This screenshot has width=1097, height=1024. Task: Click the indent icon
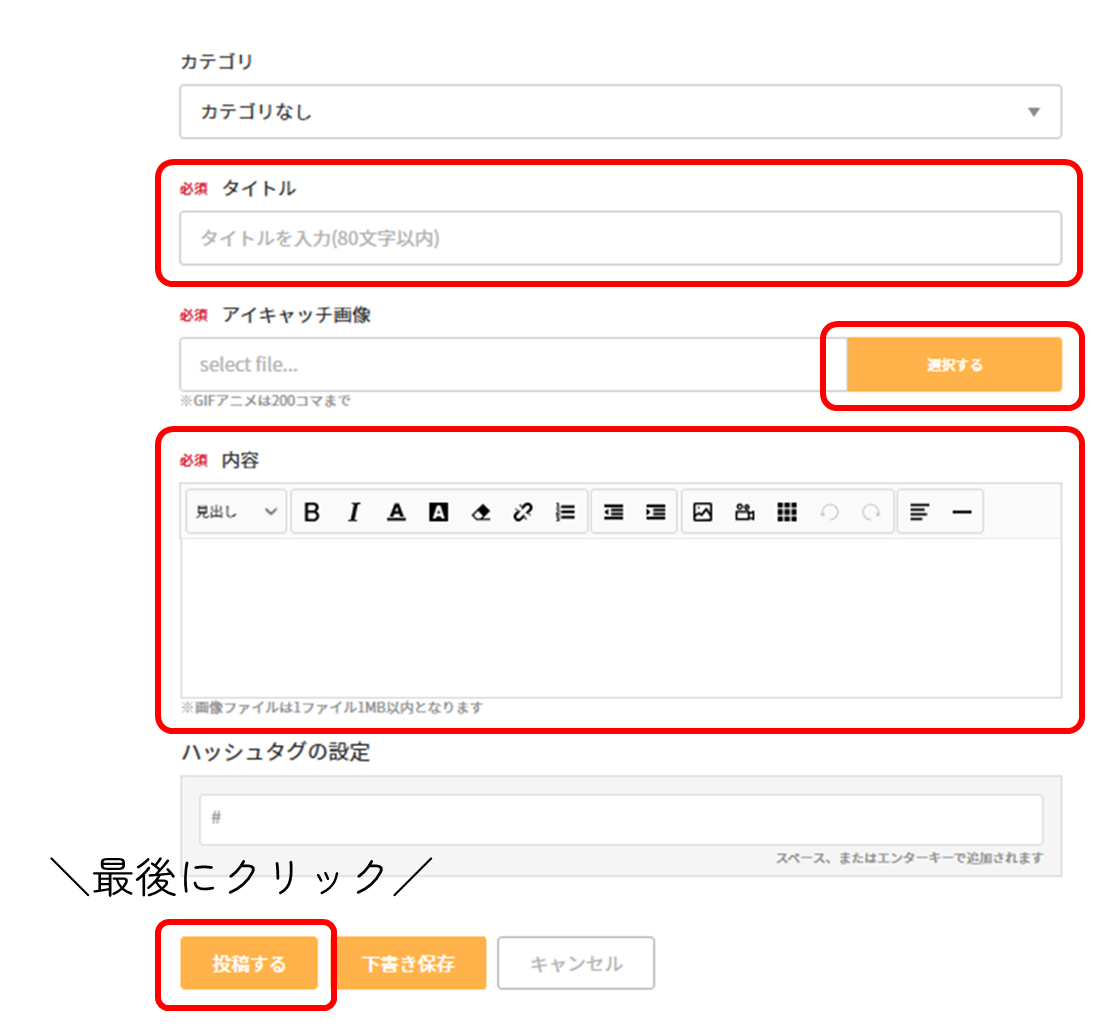pyautogui.click(x=656, y=512)
